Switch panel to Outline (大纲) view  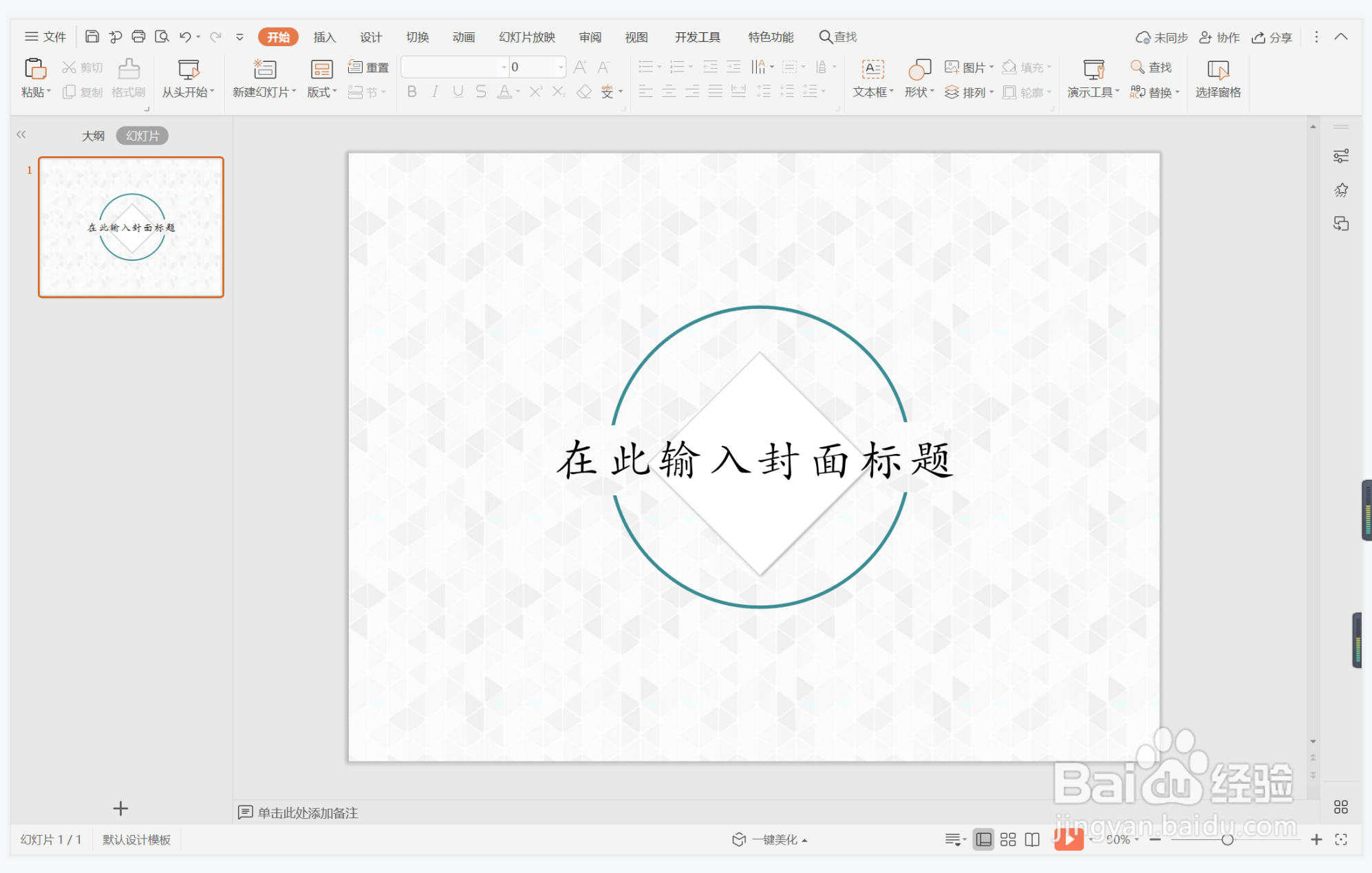pos(93,136)
